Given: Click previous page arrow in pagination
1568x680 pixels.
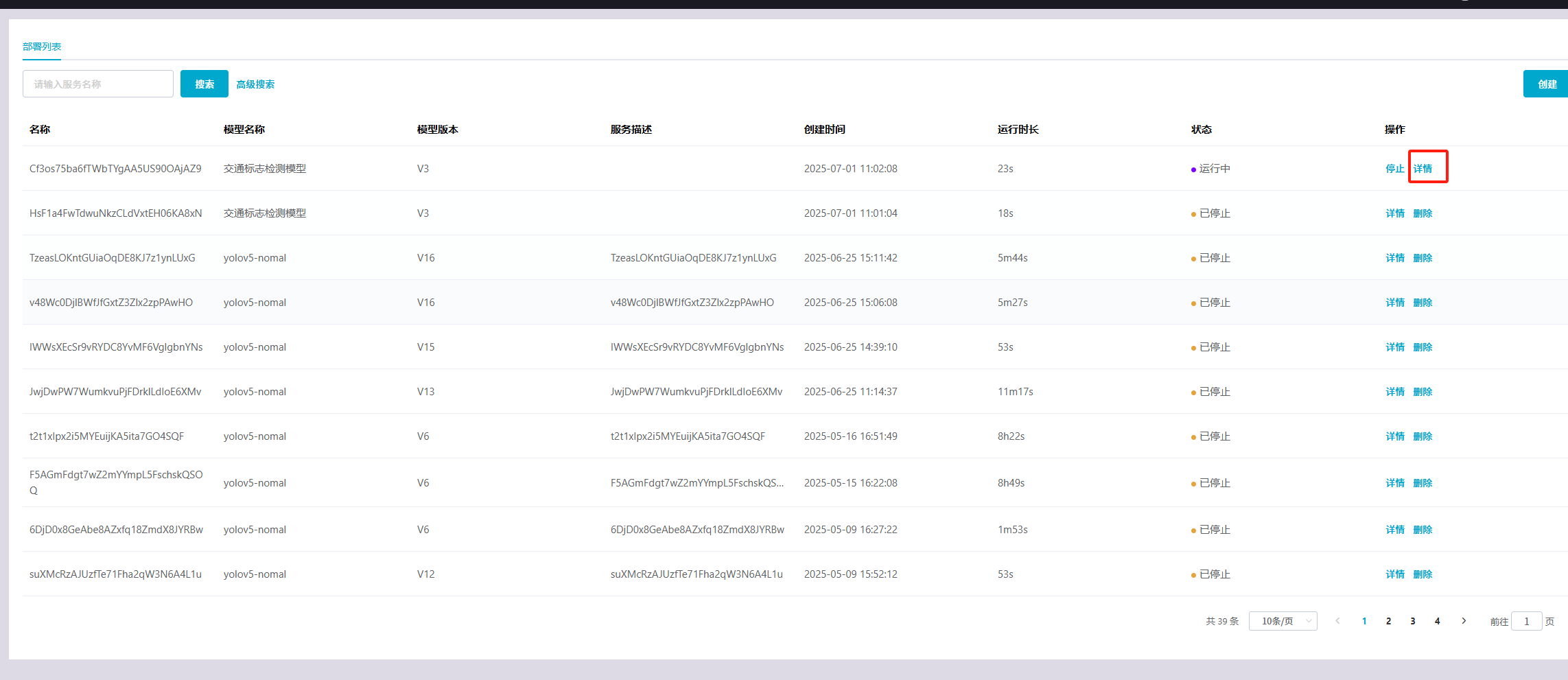Looking at the screenshot, I should click(x=1337, y=621).
